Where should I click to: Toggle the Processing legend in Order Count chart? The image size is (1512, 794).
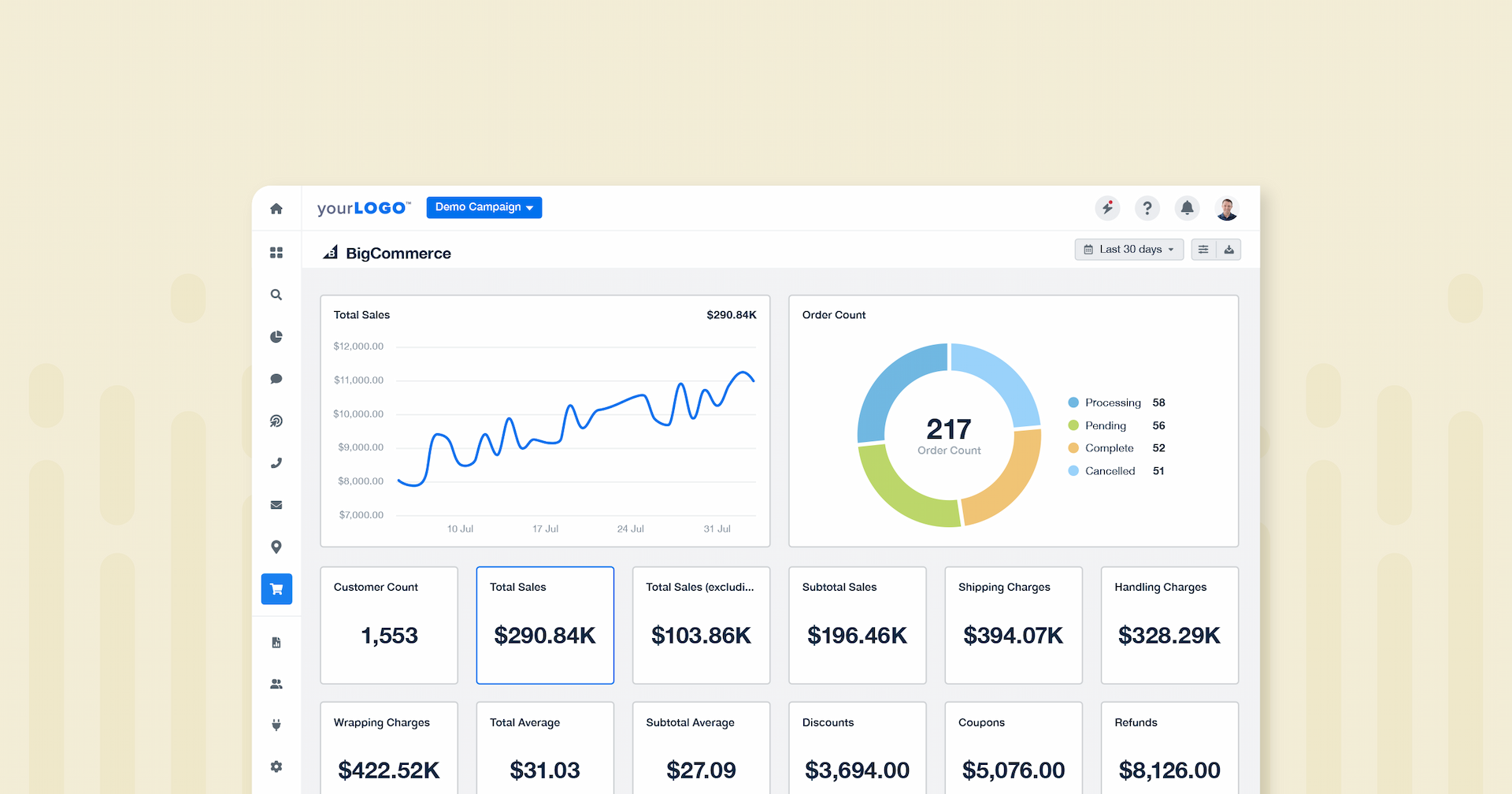(1112, 402)
